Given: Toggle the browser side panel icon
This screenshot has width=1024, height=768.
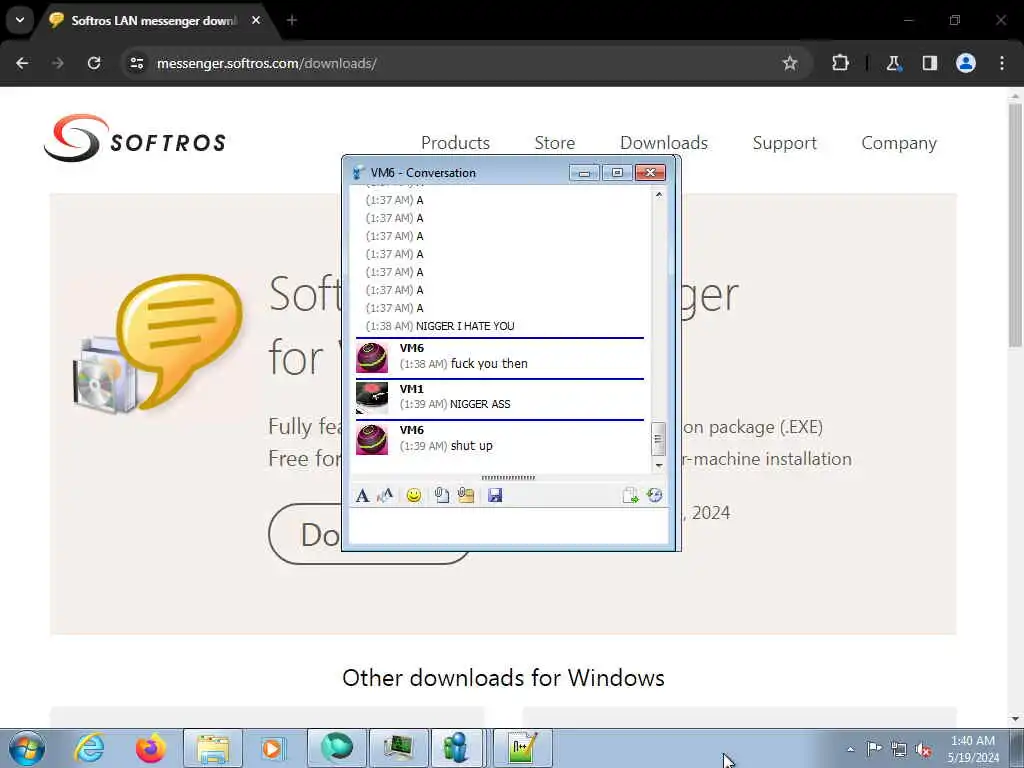Looking at the screenshot, I should click(929, 63).
